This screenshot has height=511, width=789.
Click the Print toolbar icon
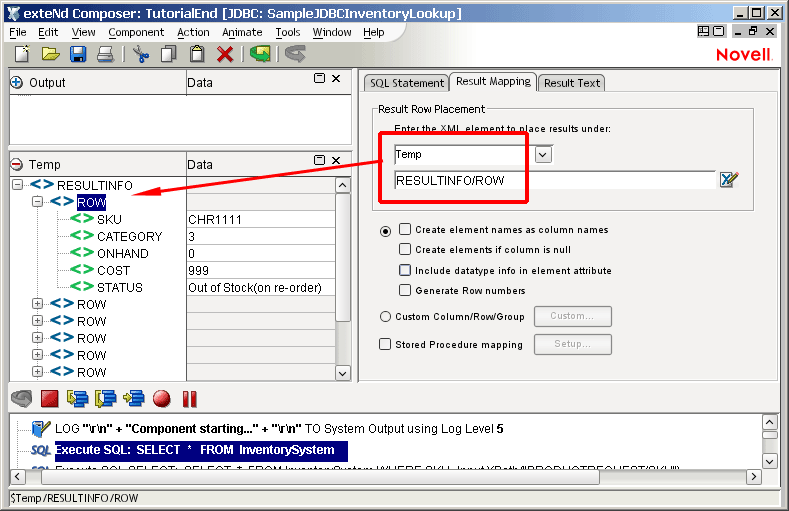pos(105,54)
